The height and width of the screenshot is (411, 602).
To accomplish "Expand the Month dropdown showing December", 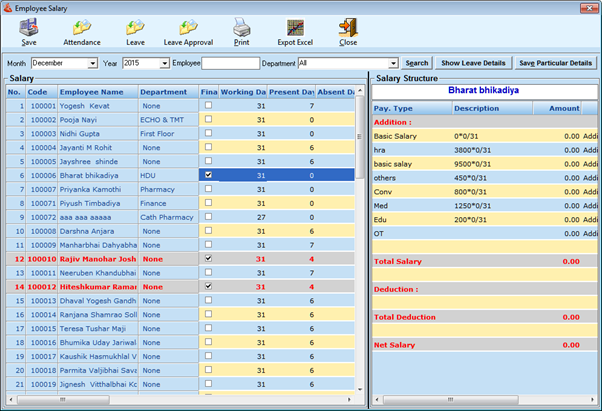I will click(x=92, y=63).
